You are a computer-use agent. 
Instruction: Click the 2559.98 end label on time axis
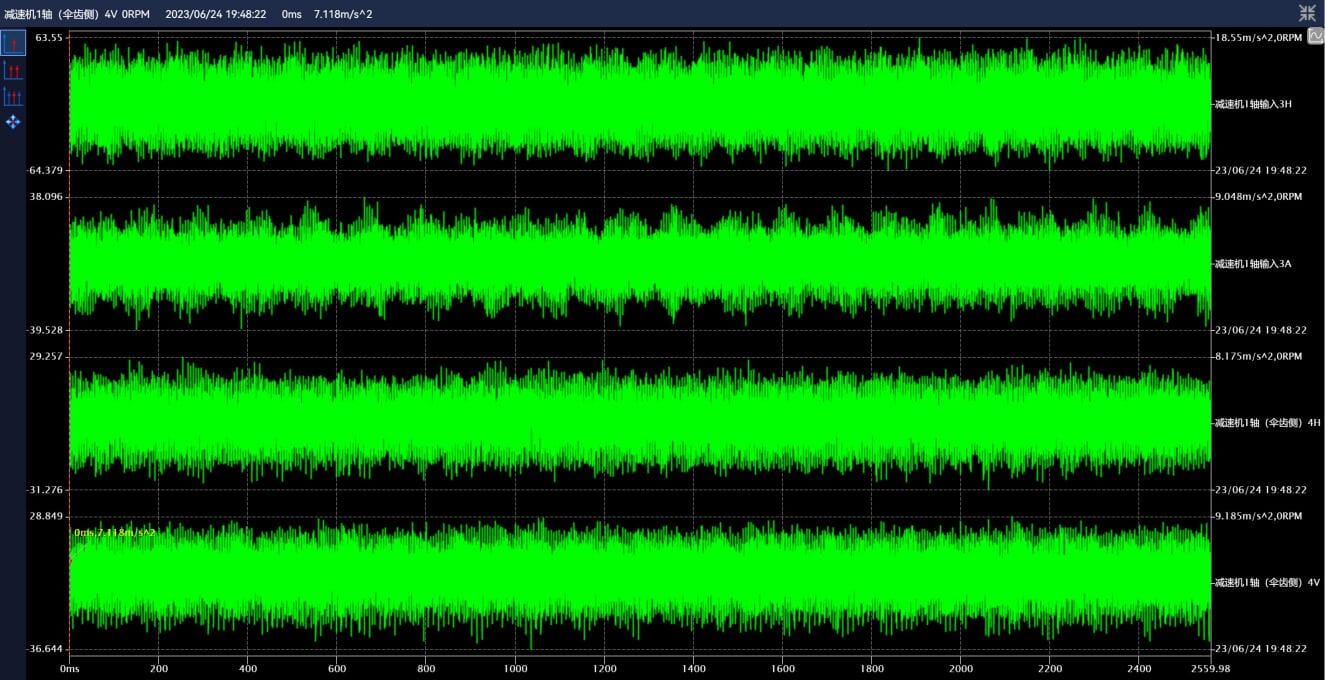[x=1210, y=668]
